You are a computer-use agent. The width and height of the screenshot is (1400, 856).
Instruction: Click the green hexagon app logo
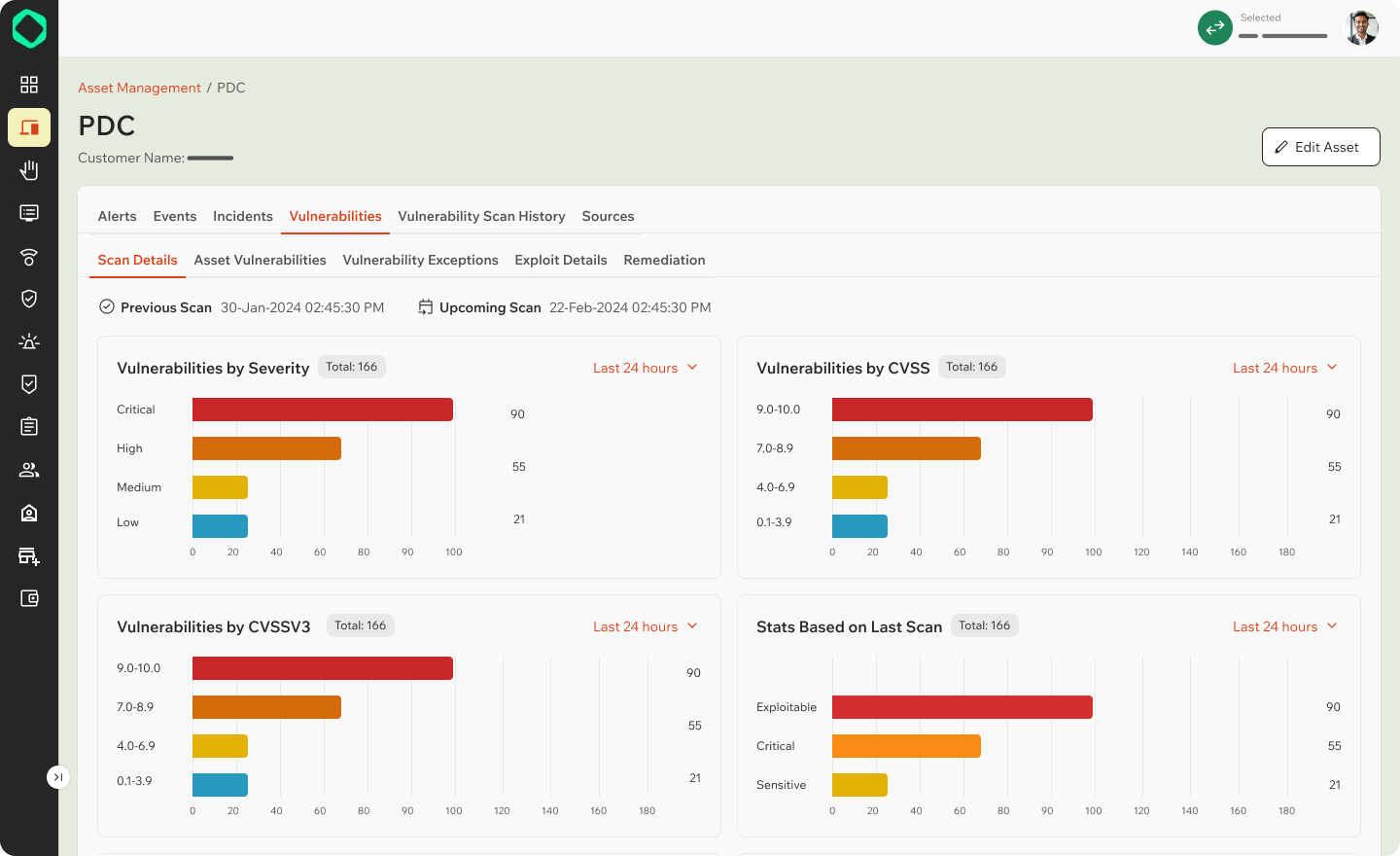click(x=29, y=29)
